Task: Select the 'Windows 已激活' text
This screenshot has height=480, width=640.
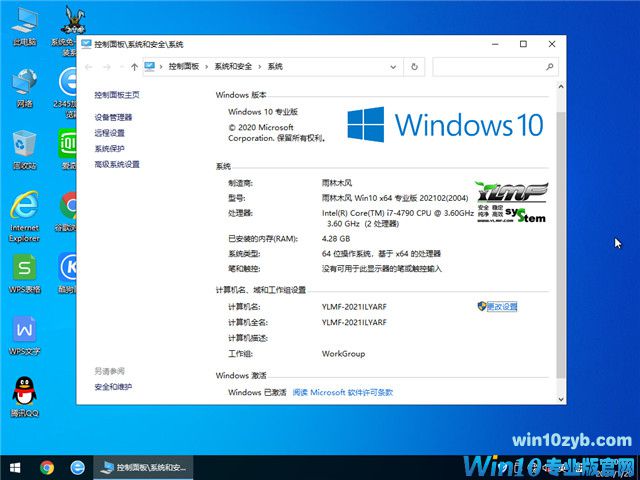Action: tap(257, 393)
